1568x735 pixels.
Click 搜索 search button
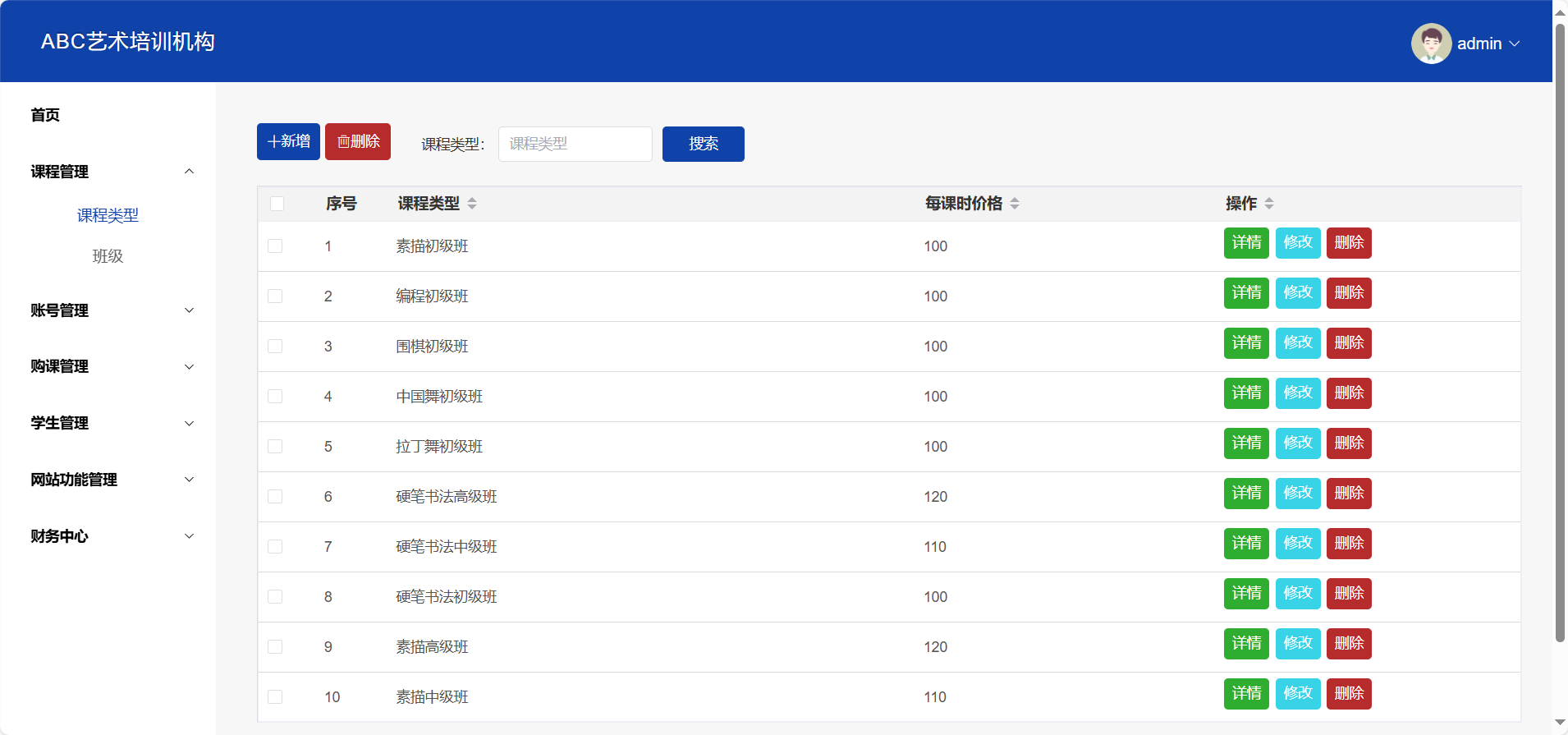coord(703,144)
